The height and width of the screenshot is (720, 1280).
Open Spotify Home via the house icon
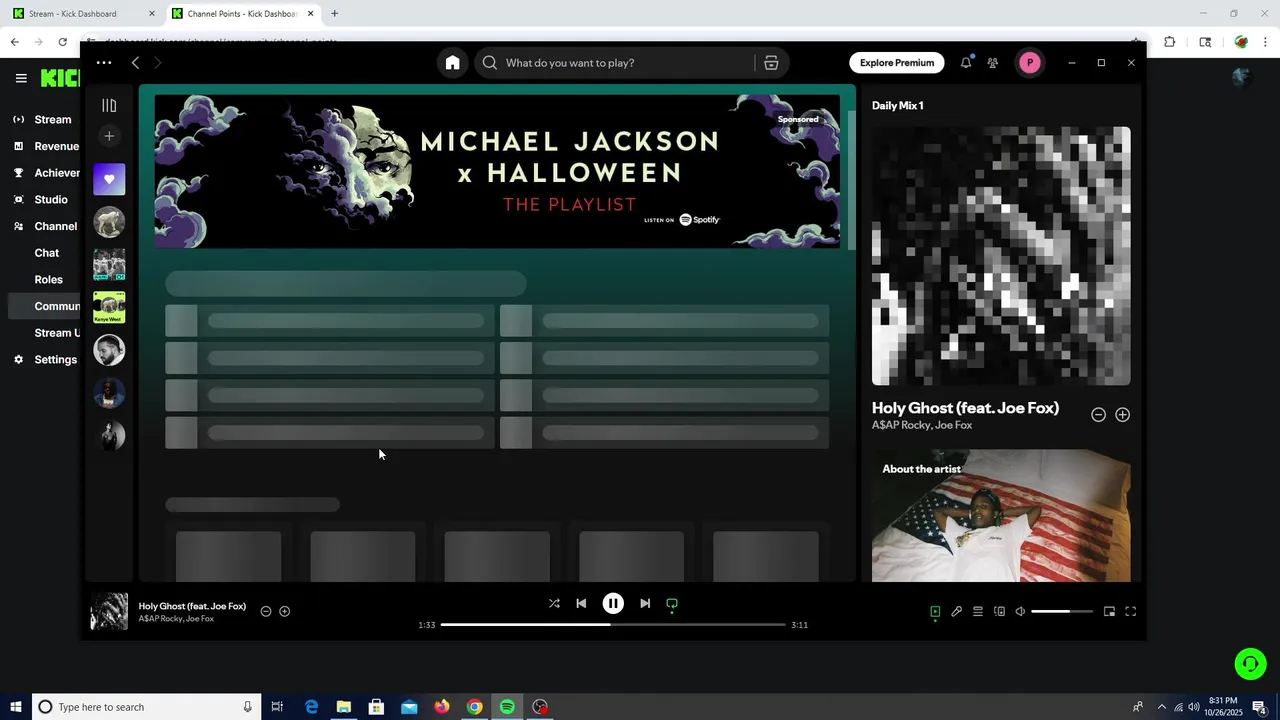[452, 63]
